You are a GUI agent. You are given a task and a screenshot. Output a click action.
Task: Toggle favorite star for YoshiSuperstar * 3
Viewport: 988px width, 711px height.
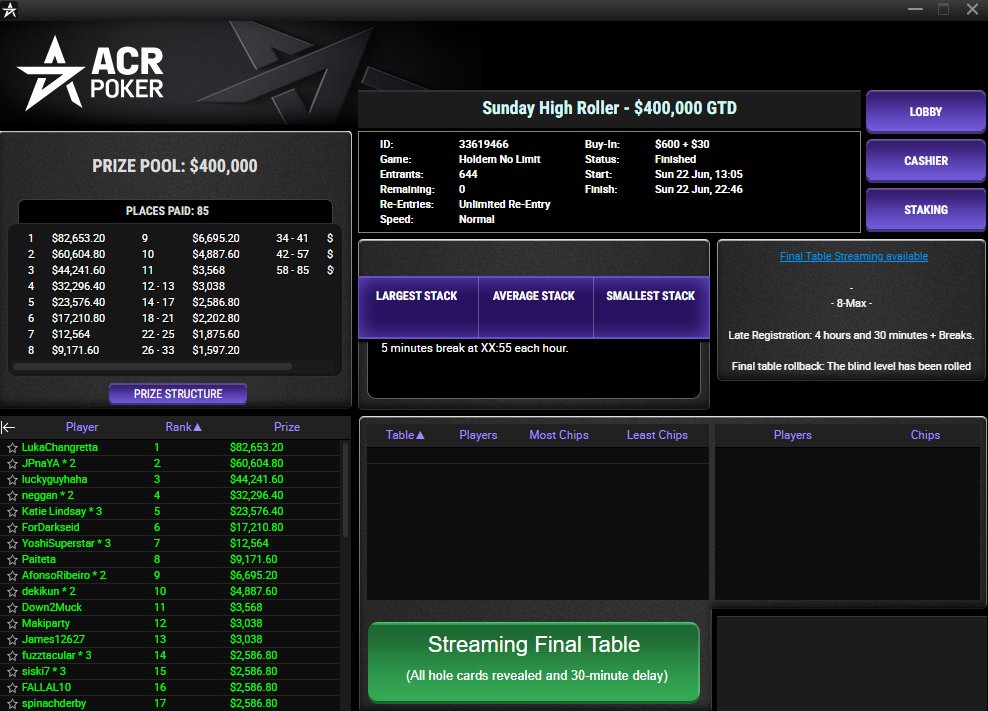pyautogui.click(x=12, y=543)
